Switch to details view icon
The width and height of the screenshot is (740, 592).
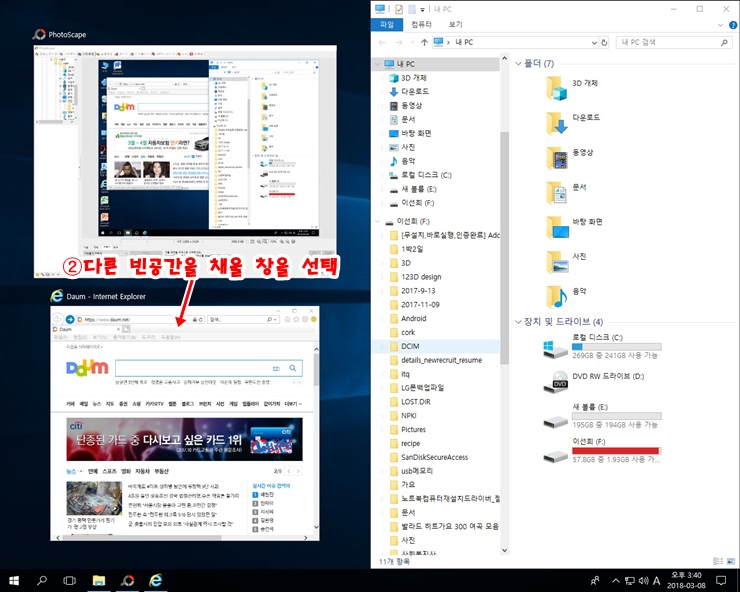coord(718,561)
